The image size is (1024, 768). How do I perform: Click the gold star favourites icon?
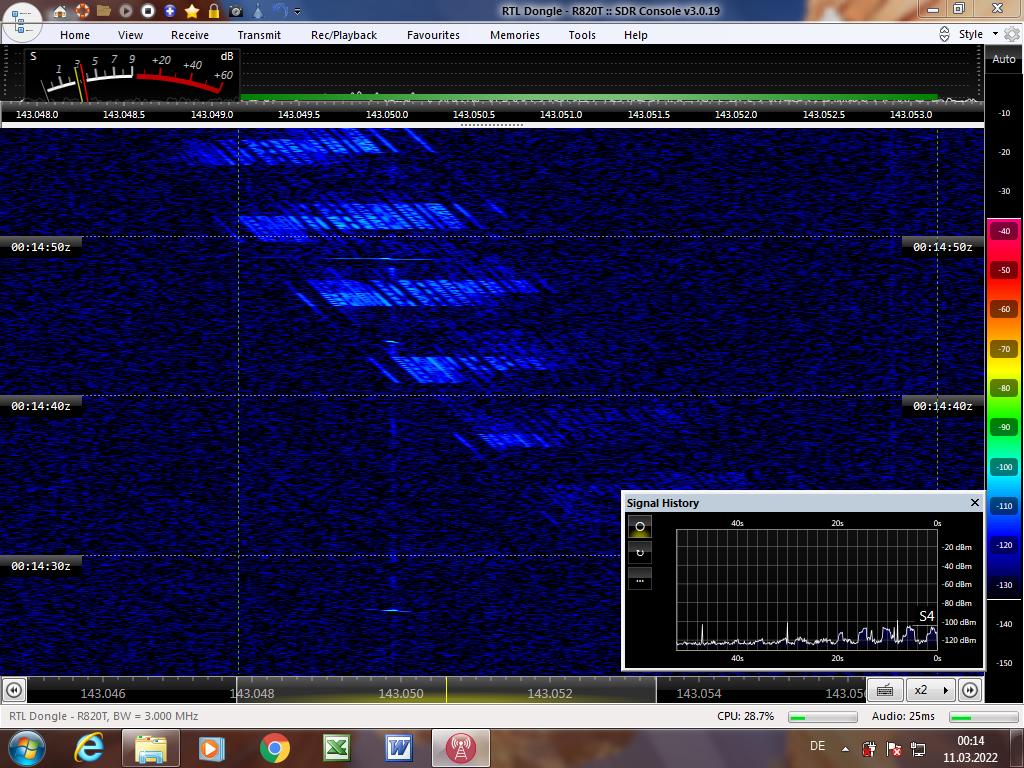192,11
